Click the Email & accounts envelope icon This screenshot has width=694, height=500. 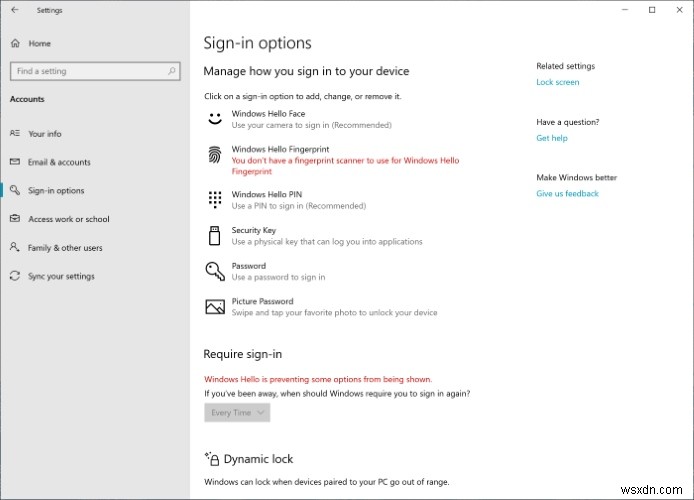click(x=15, y=162)
